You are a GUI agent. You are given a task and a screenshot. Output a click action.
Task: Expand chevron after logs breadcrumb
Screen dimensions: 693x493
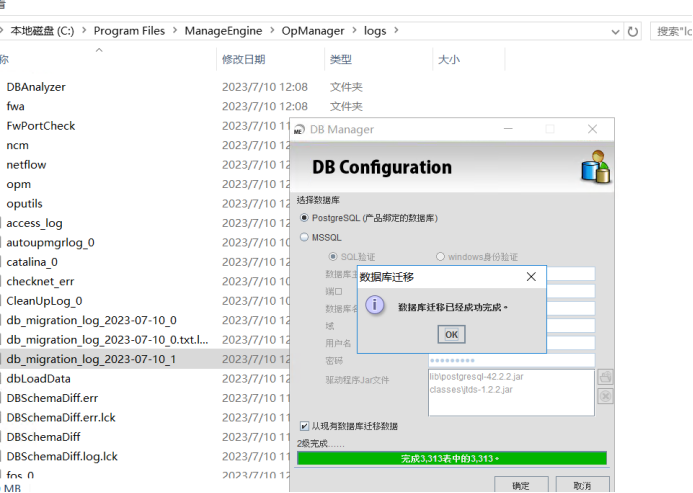[x=396, y=30]
